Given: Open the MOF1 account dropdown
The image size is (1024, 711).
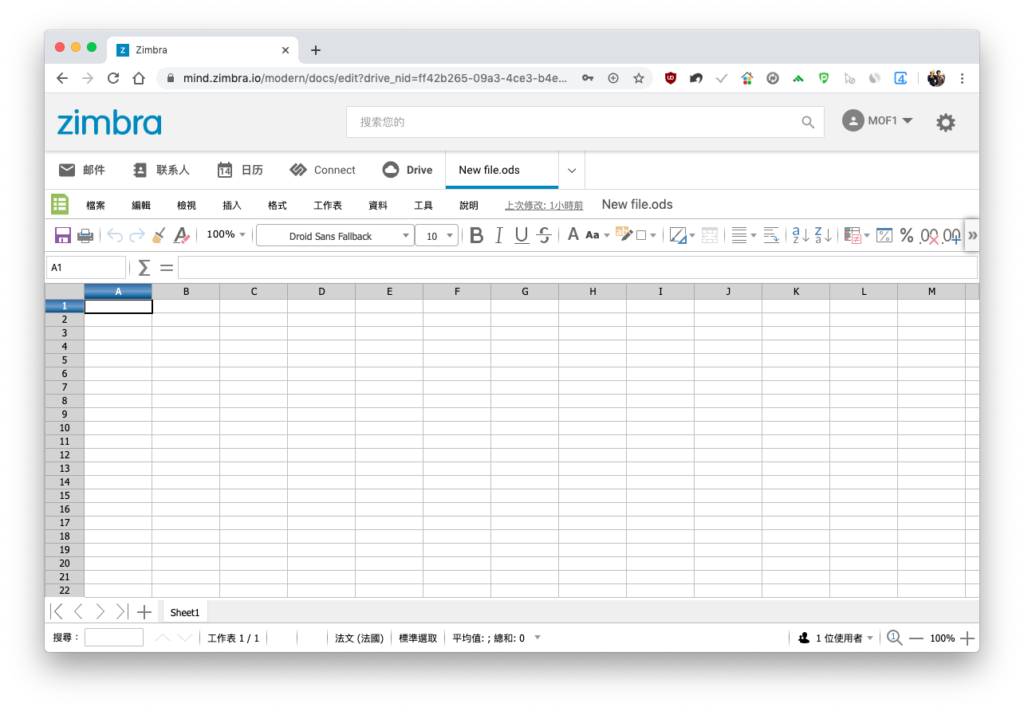Looking at the screenshot, I should (x=877, y=121).
